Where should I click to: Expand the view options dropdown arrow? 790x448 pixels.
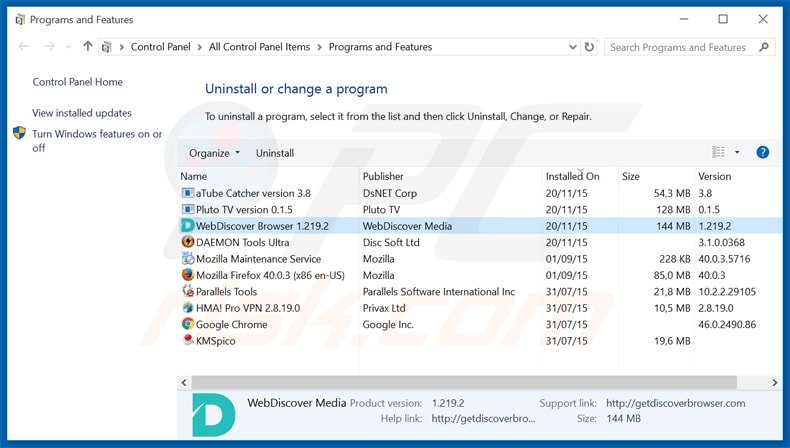(x=737, y=153)
